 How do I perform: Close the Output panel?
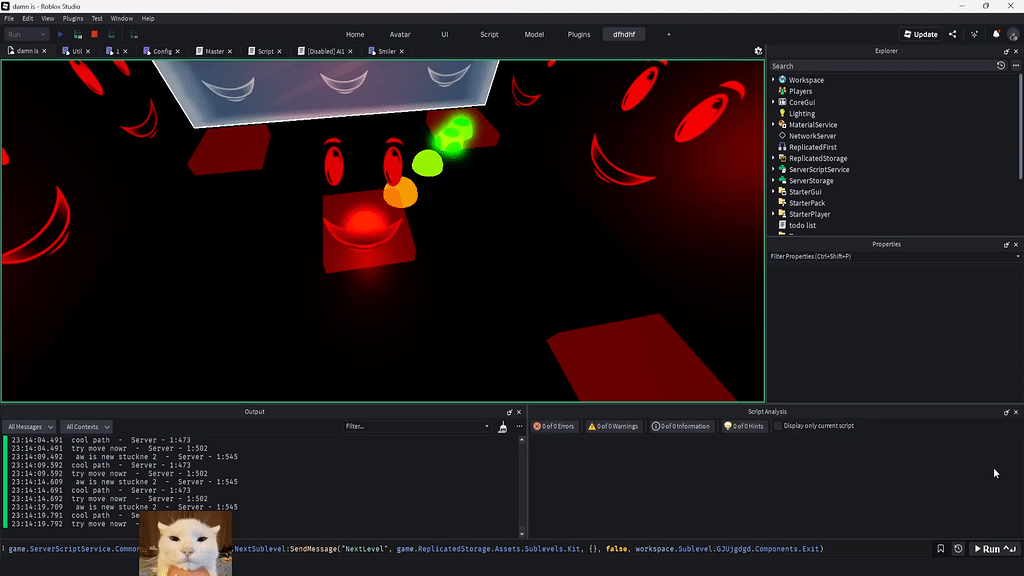519,412
